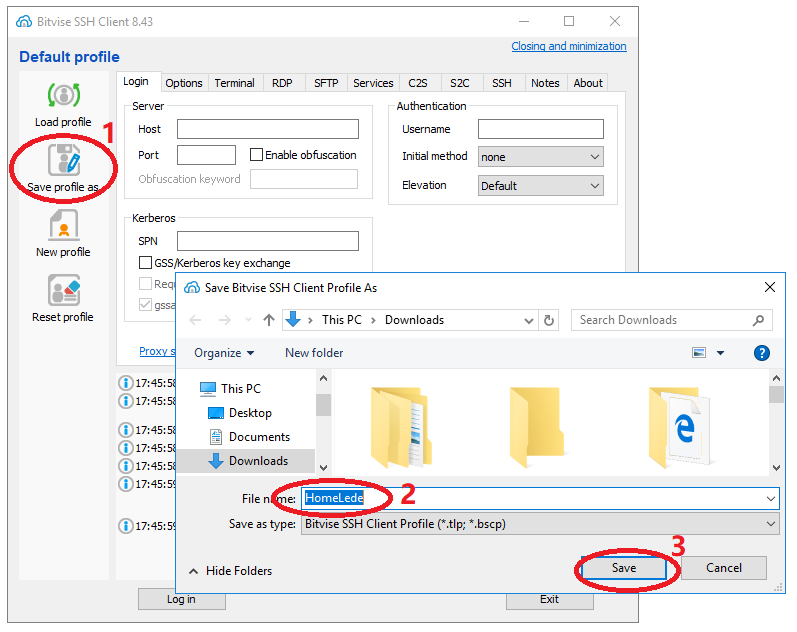The height and width of the screenshot is (632, 797).
Task: Go back in the save dialog
Action: click(195, 320)
